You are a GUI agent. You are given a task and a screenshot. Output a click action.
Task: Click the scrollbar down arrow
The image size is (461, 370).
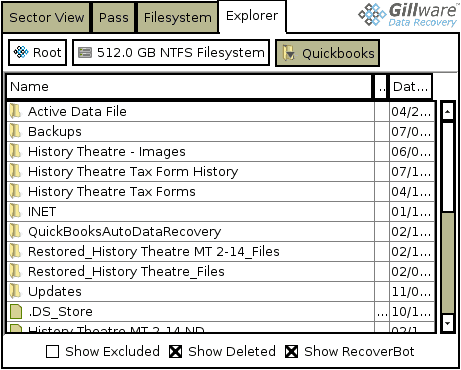448,323
